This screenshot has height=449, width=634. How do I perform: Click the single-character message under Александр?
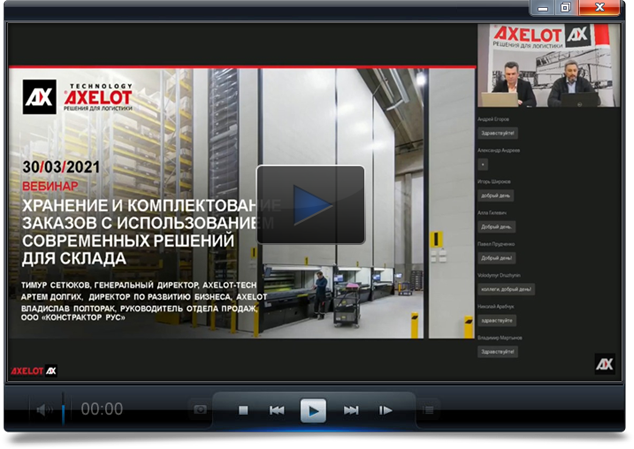pyautogui.click(x=483, y=165)
